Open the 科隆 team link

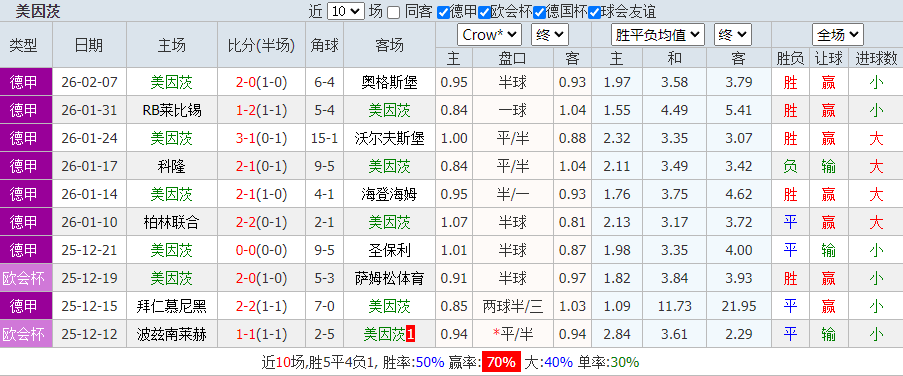172,166
